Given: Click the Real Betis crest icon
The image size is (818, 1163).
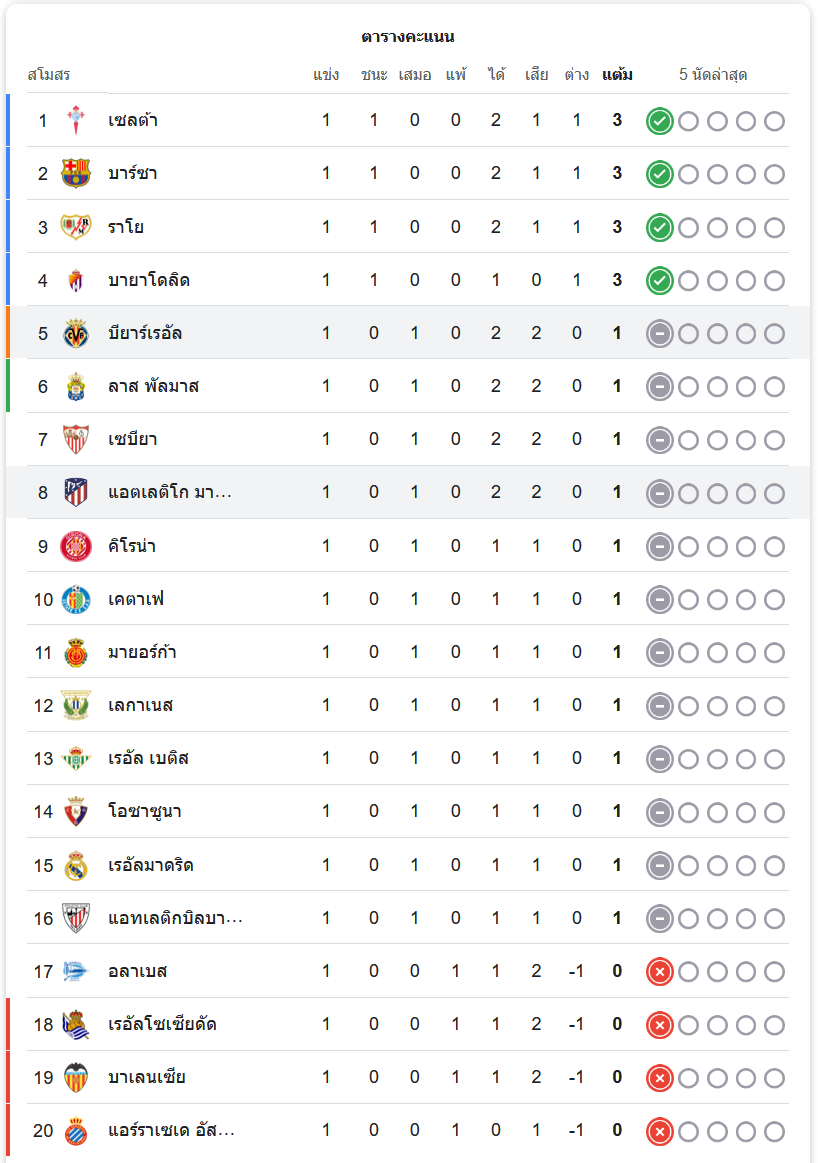Looking at the screenshot, I should (76, 758).
